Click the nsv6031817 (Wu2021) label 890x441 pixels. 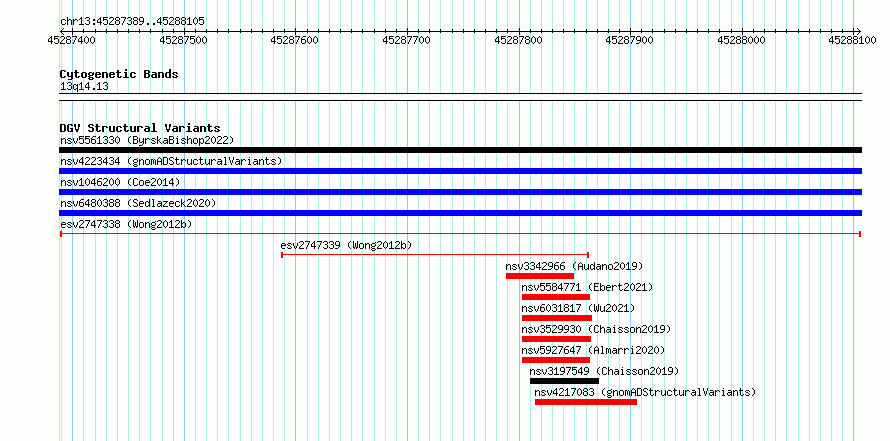tap(578, 308)
